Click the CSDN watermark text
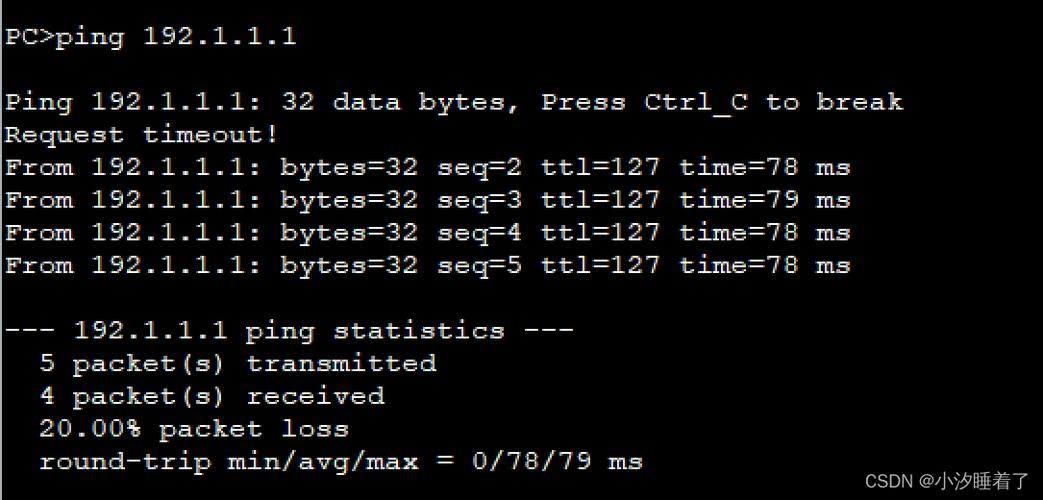1043x500 pixels. tap(947, 481)
